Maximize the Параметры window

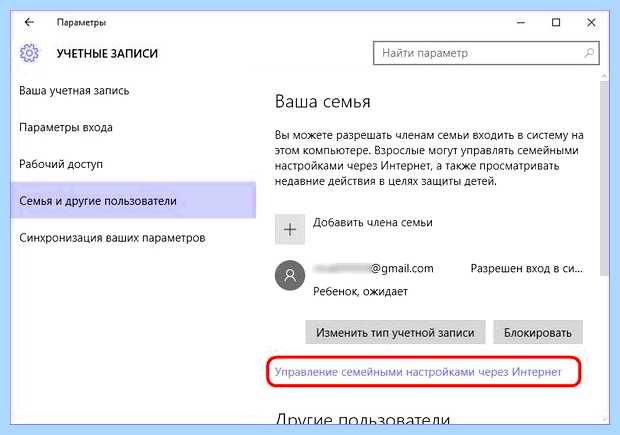coord(556,23)
